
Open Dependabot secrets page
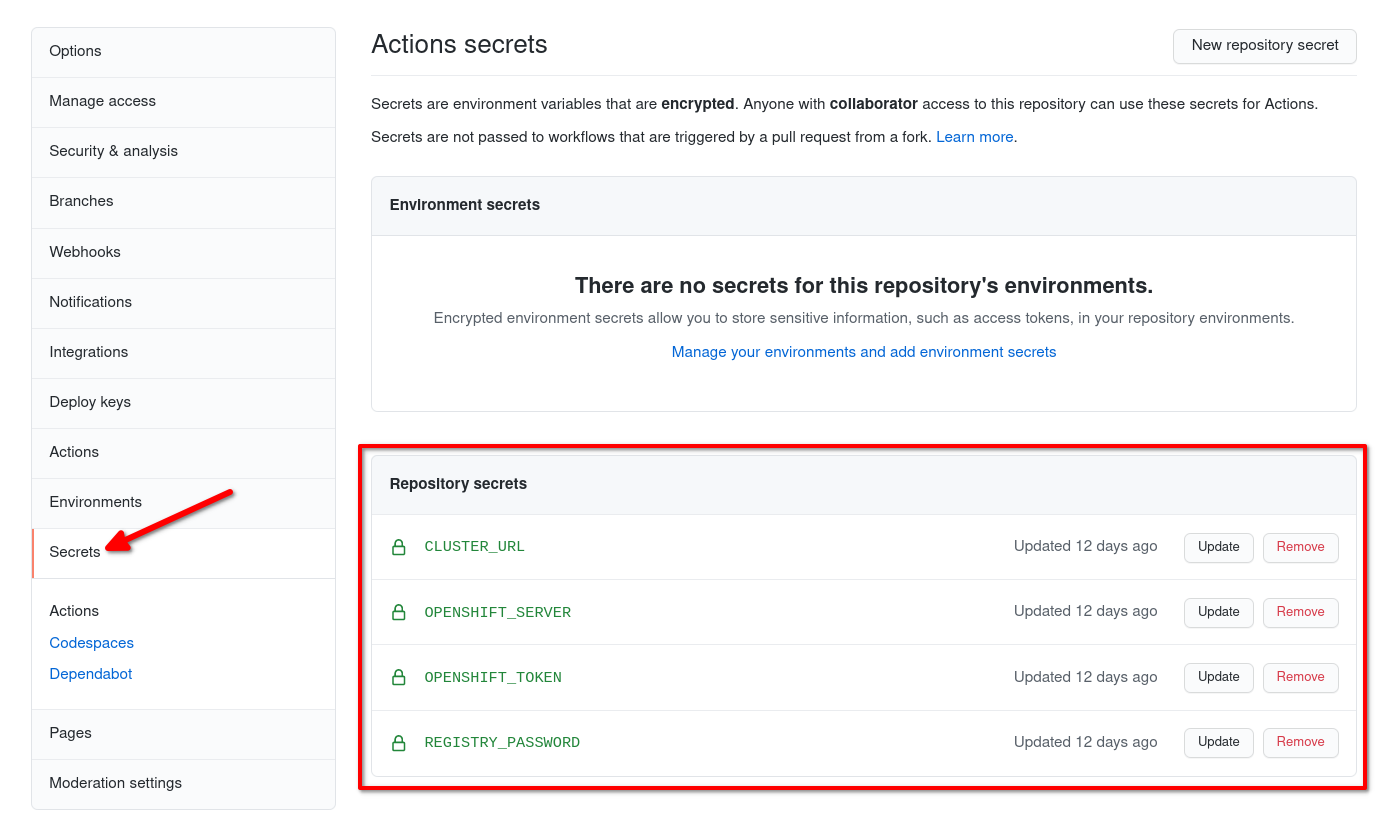click(x=91, y=674)
